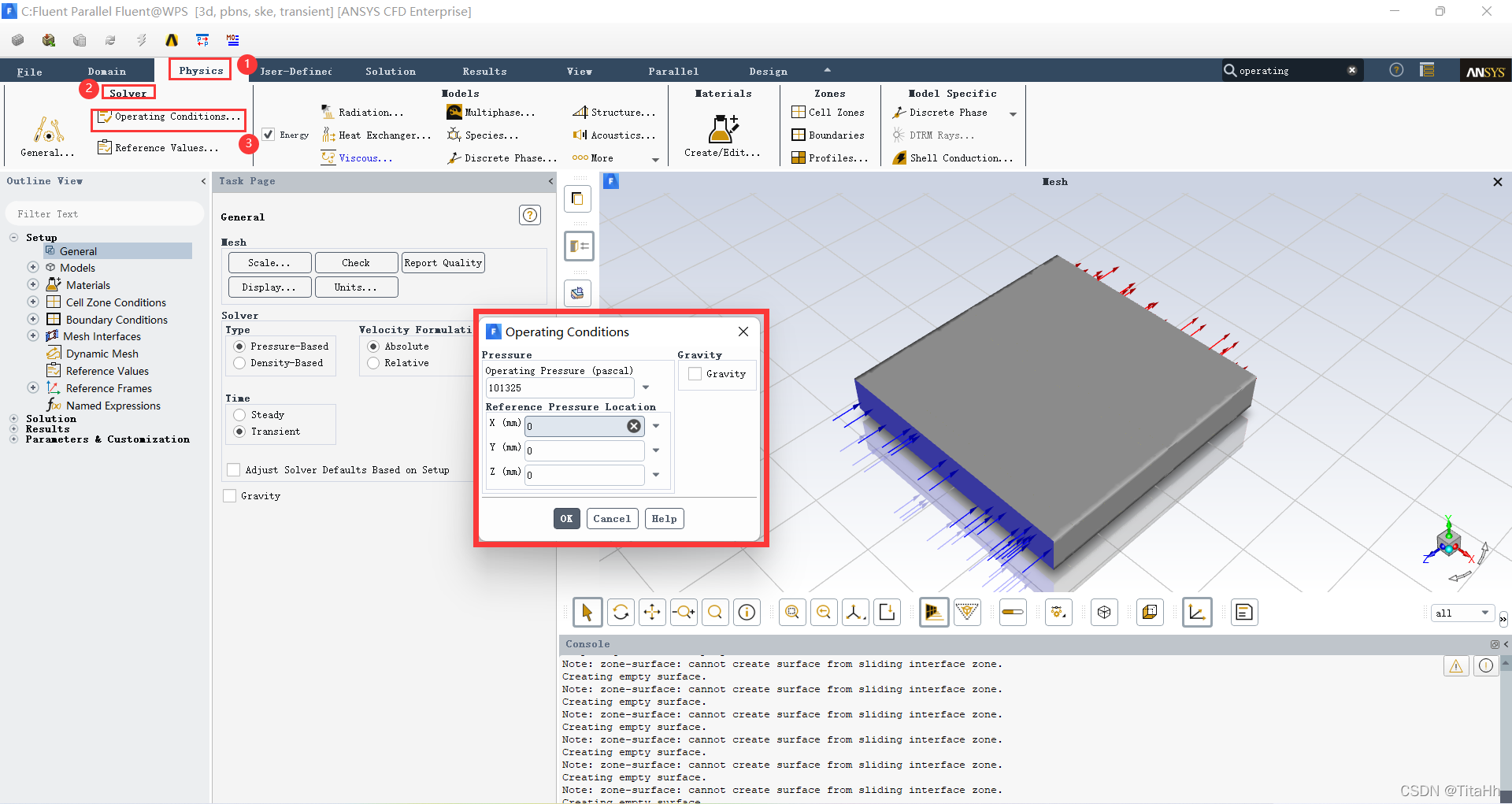Open help icon in General task page

530,215
